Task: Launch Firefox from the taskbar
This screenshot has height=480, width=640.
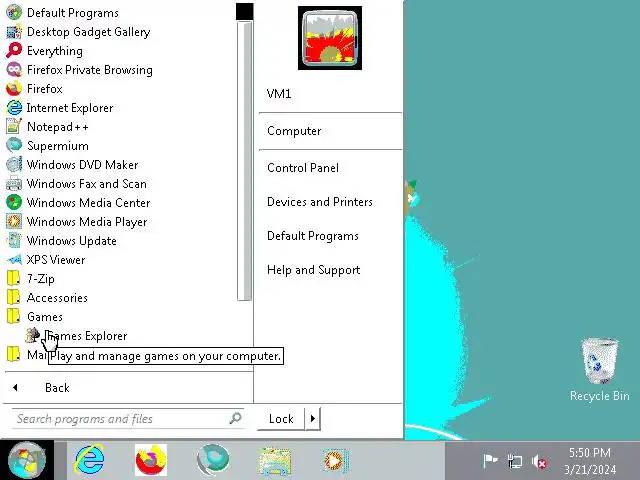Action: pos(151,460)
